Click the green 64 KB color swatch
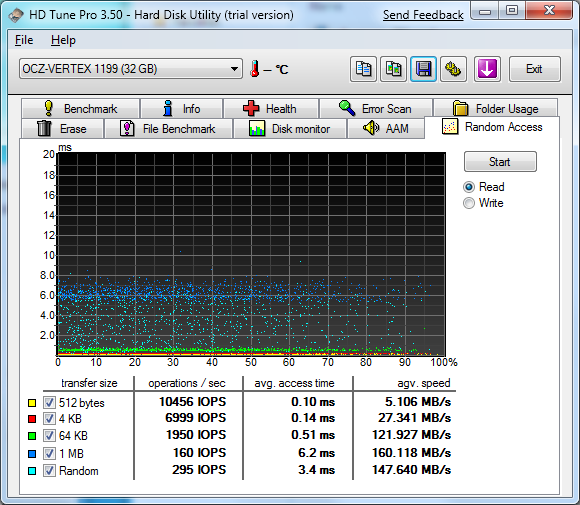The height and width of the screenshot is (505, 580). (x=32, y=436)
